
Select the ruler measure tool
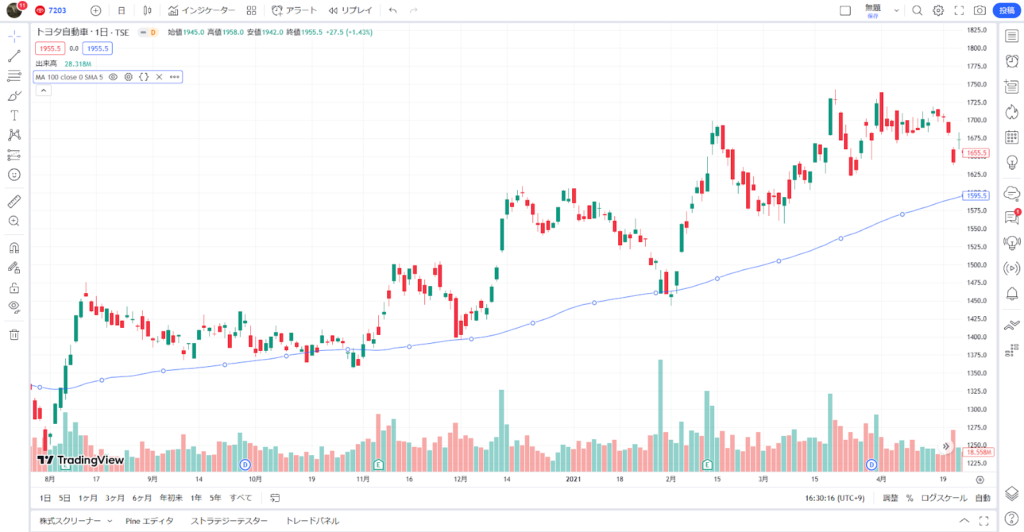[x=14, y=201]
